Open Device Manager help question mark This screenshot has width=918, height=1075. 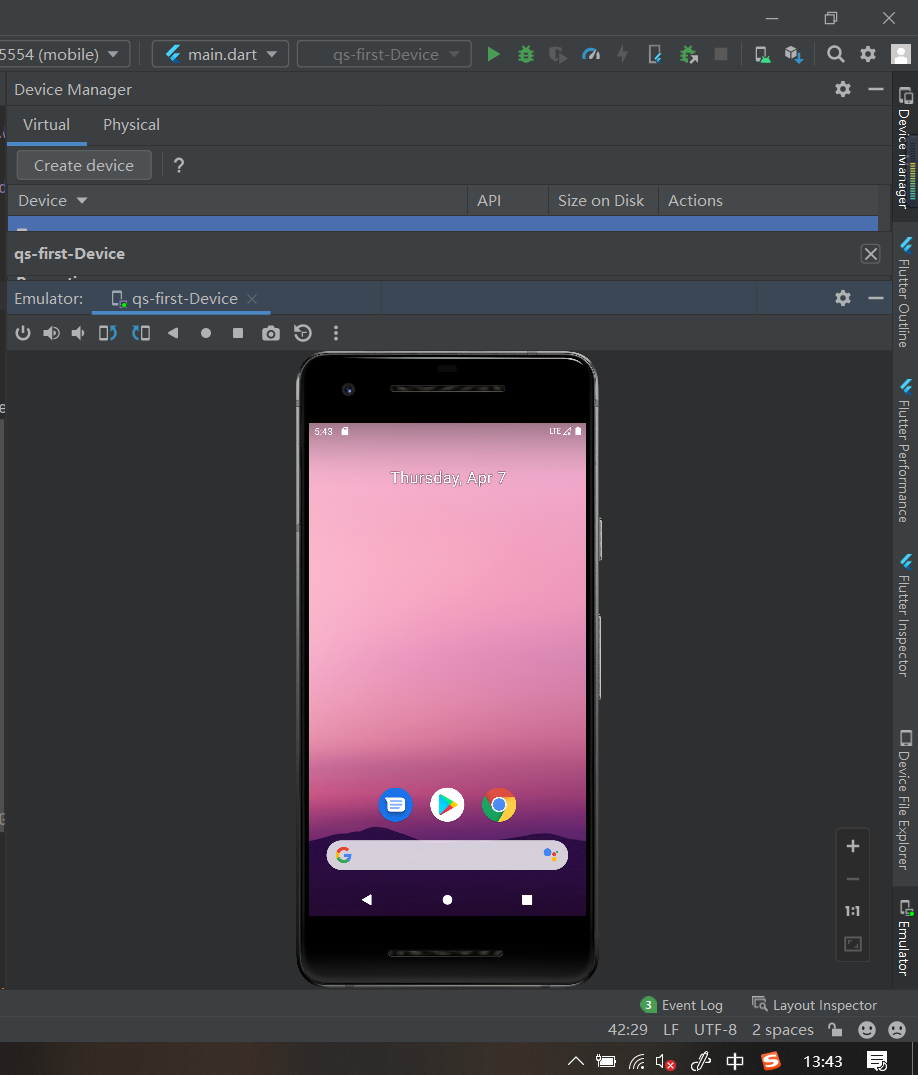coord(179,165)
